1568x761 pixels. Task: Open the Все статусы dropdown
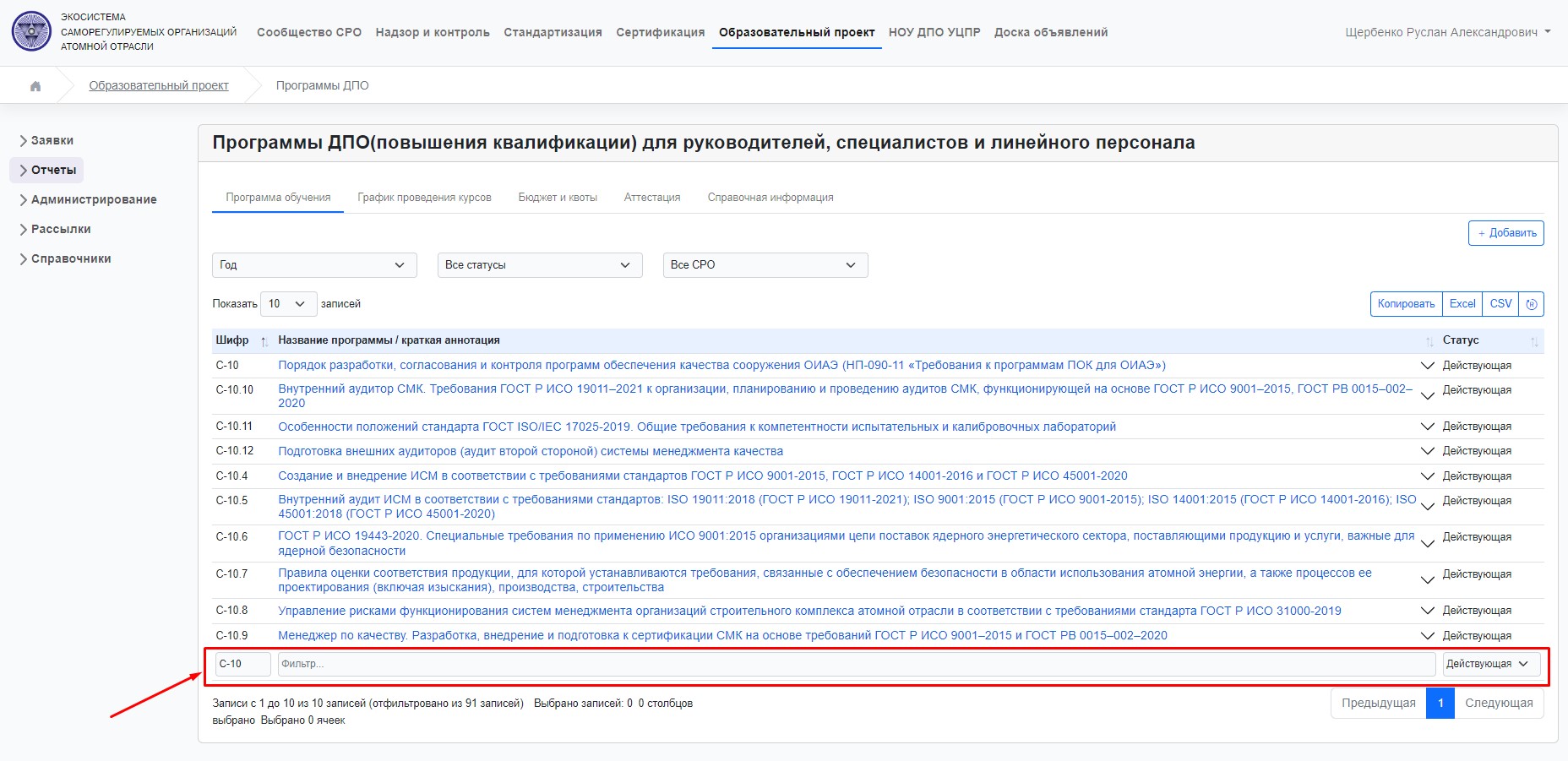tap(540, 265)
